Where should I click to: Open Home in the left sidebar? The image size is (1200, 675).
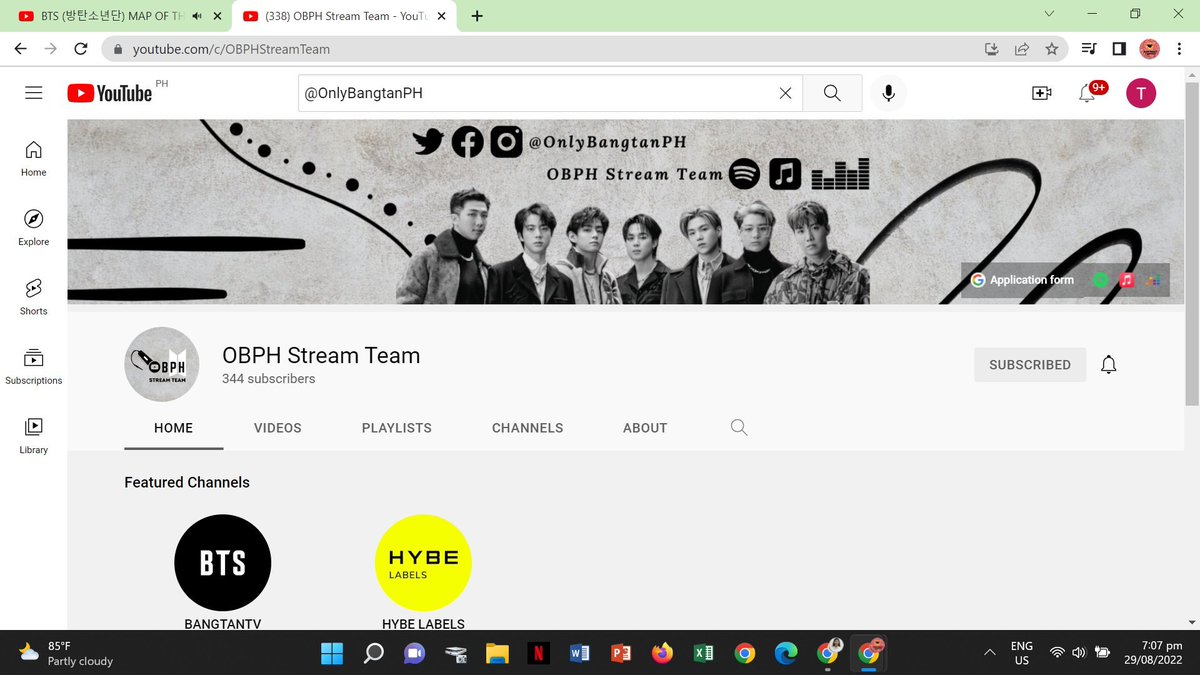(x=34, y=159)
